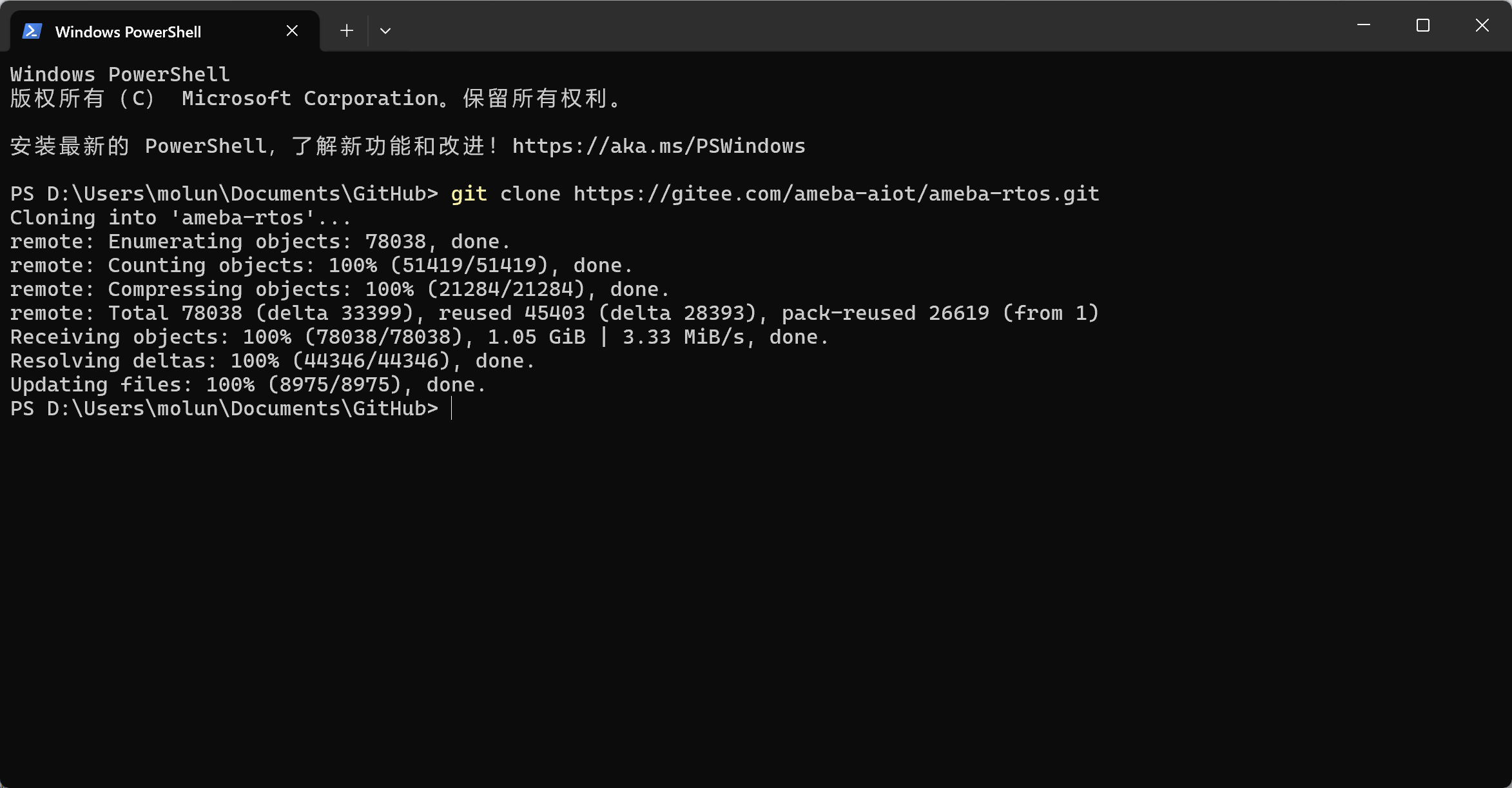Open the https://aka.ms/PSWindows link
This screenshot has width=1512, height=788.
point(659,146)
